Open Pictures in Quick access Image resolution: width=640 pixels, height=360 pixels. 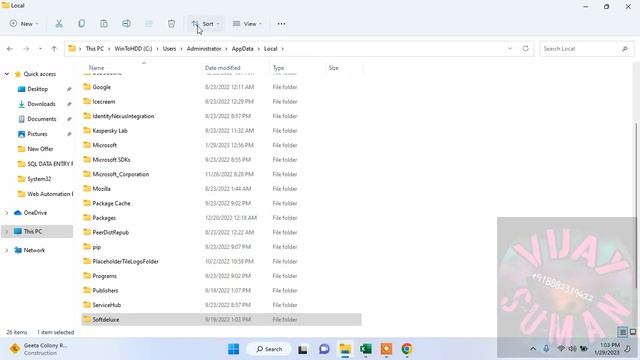37,134
